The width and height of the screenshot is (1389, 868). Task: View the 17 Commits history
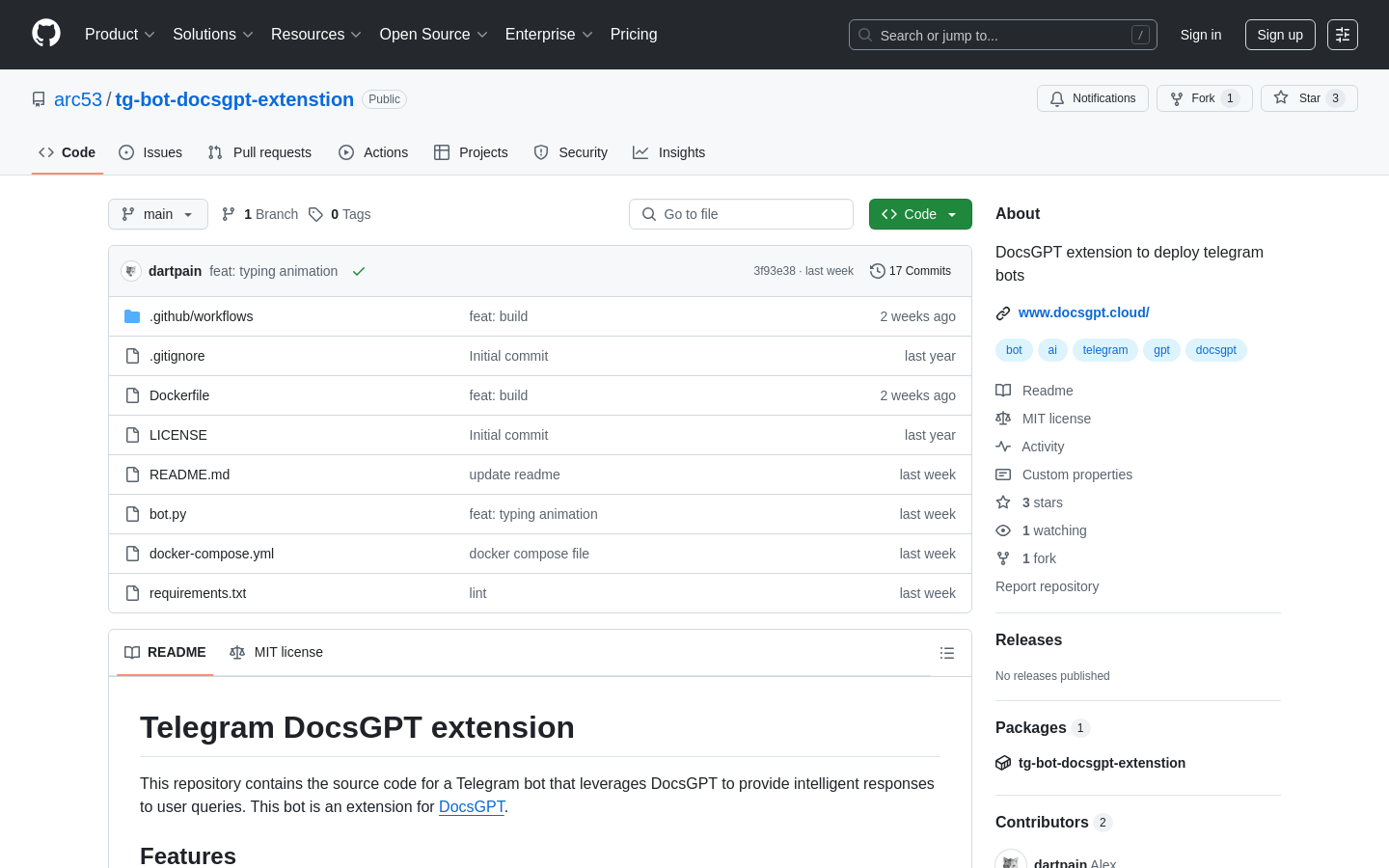coord(911,271)
